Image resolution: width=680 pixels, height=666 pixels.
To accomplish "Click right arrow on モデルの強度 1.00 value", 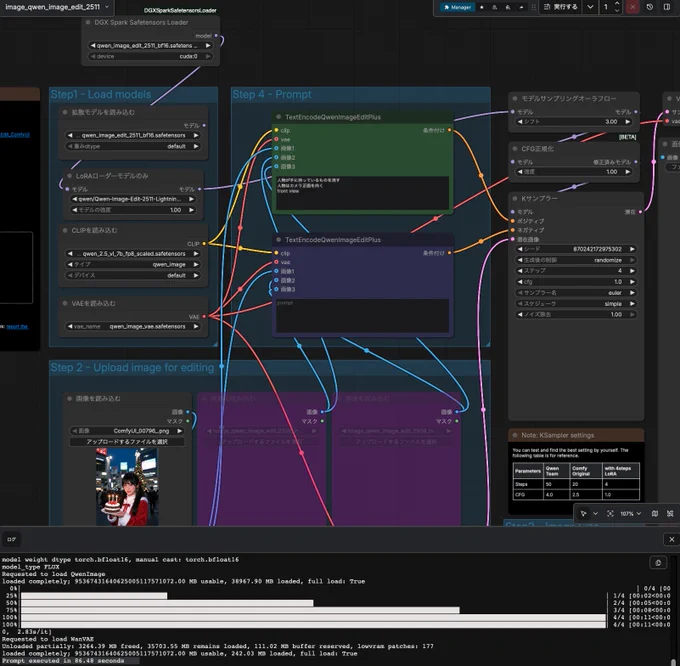I will coord(191,210).
